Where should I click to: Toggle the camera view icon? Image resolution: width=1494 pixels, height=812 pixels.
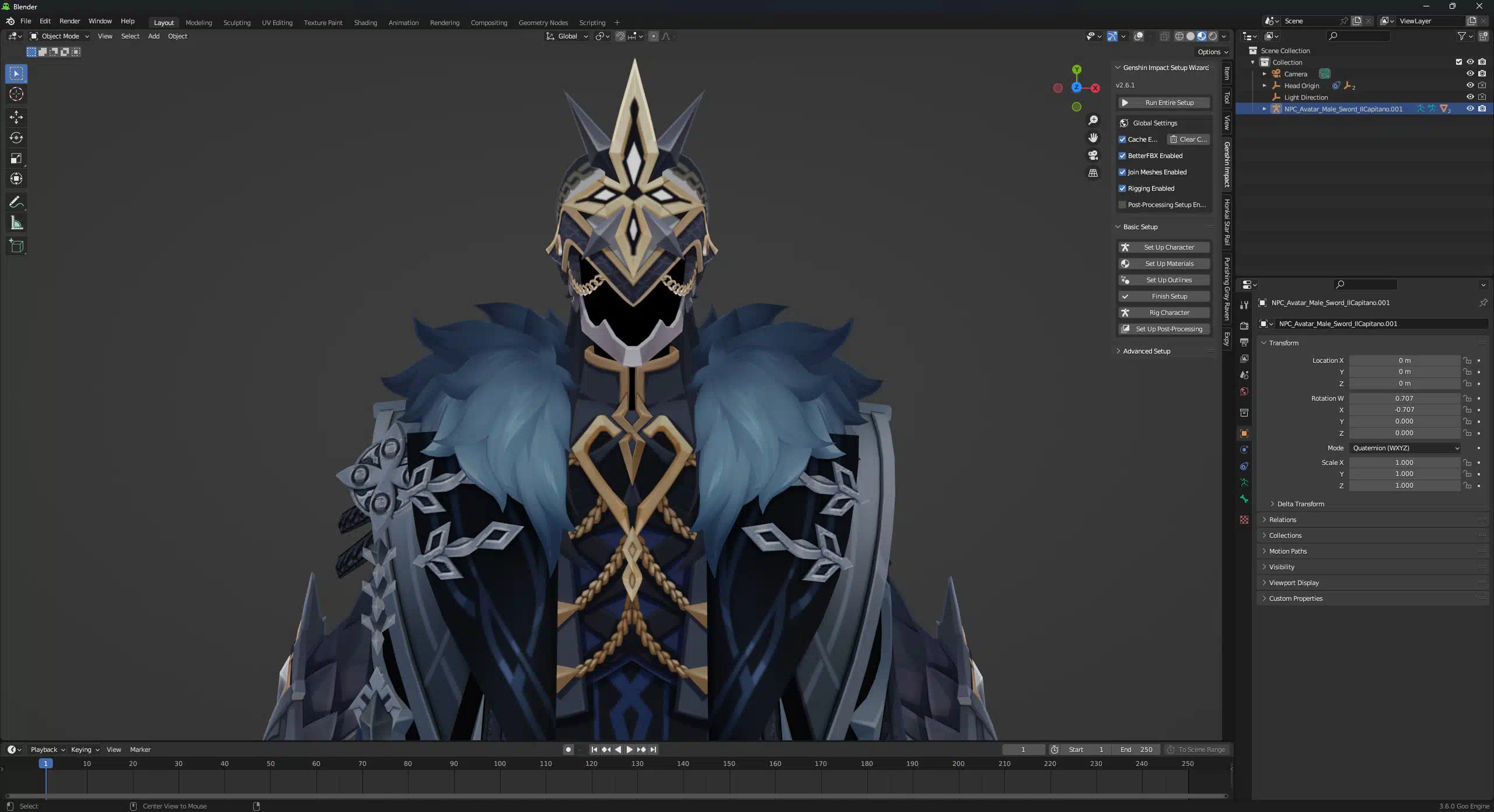[1093, 155]
